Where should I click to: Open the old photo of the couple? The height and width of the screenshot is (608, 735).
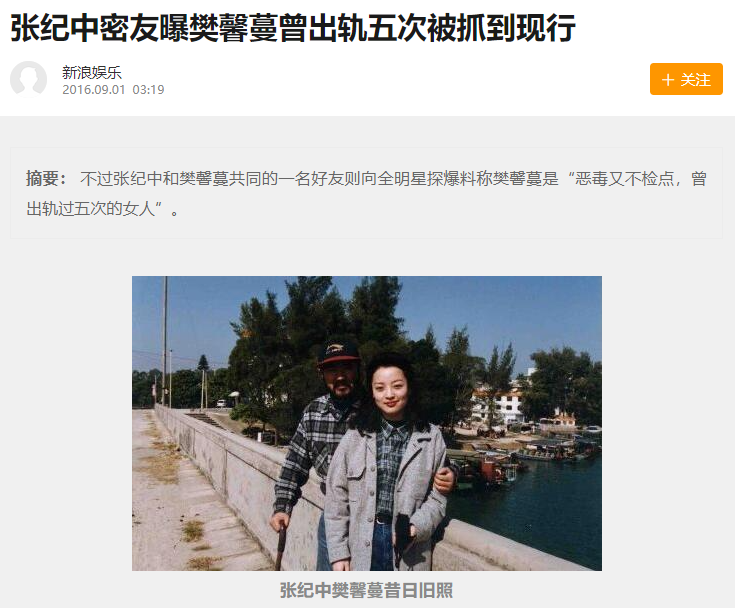[367, 423]
